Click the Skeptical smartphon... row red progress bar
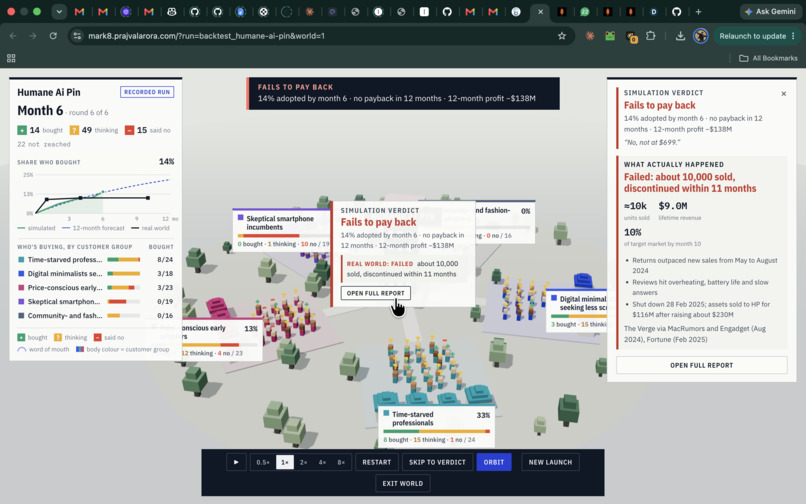Screen dimensions: 806x504 123,301
